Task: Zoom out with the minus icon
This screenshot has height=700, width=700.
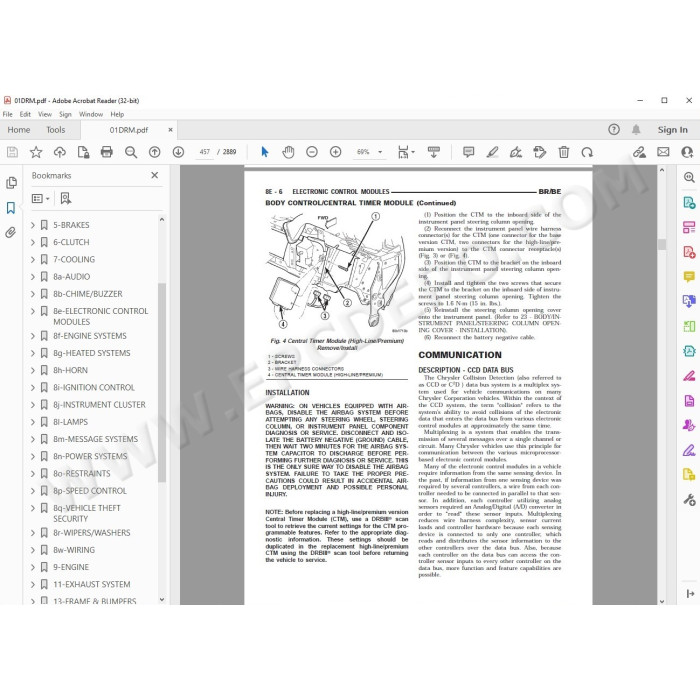Action: pyautogui.click(x=312, y=152)
